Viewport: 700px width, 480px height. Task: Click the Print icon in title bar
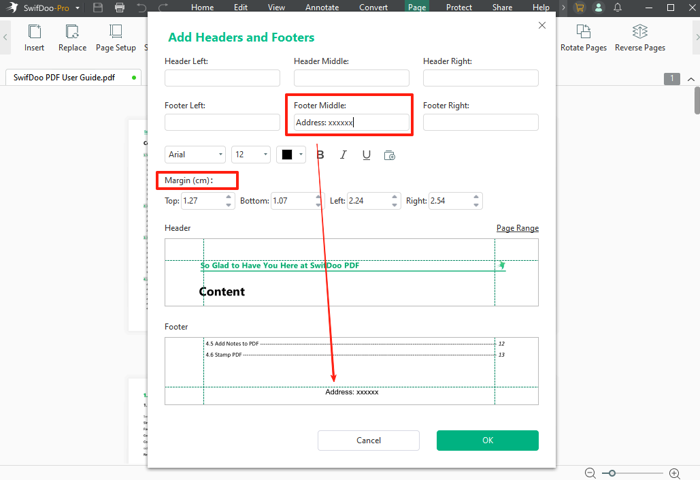click(120, 8)
